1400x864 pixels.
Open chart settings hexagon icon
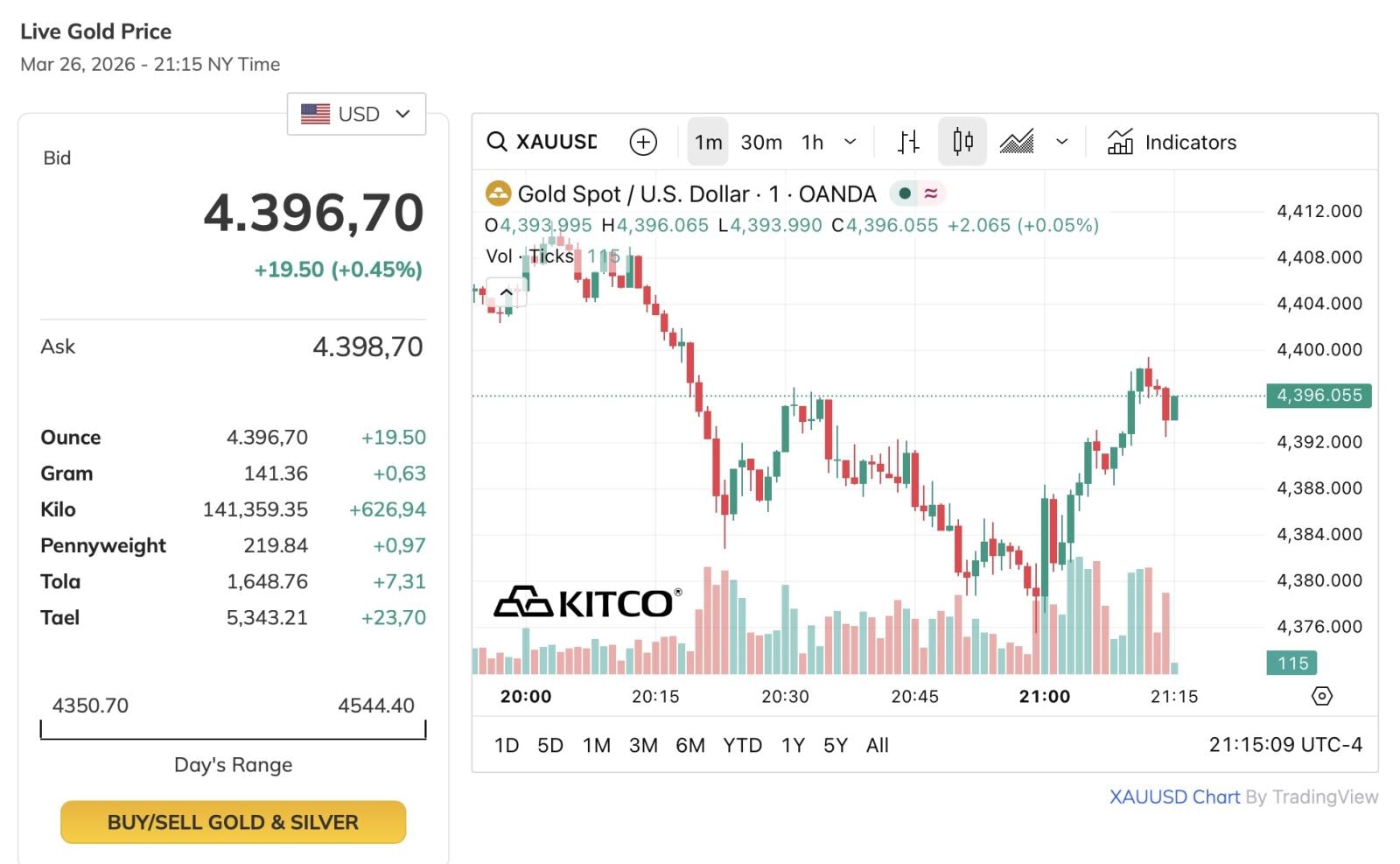tap(1321, 696)
